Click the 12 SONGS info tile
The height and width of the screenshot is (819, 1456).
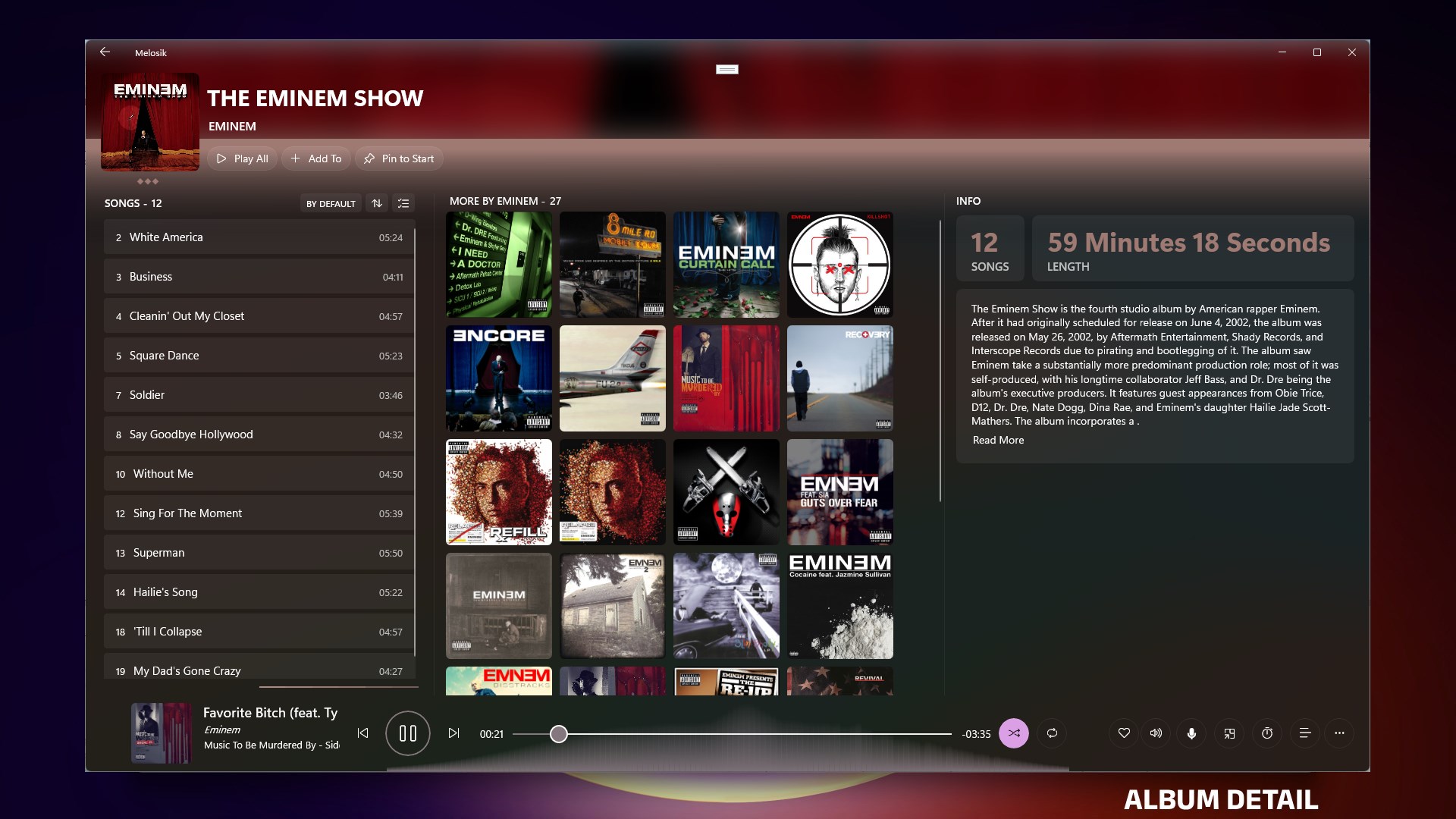pyautogui.click(x=990, y=248)
